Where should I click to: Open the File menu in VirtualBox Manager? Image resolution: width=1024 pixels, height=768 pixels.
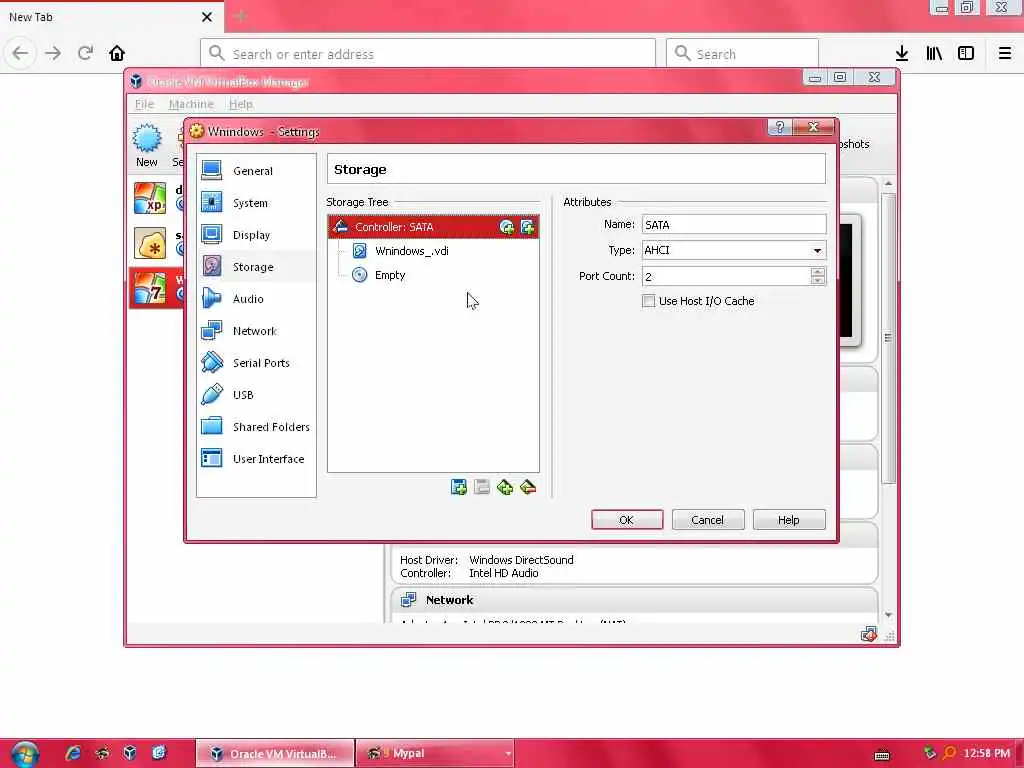coord(144,104)
